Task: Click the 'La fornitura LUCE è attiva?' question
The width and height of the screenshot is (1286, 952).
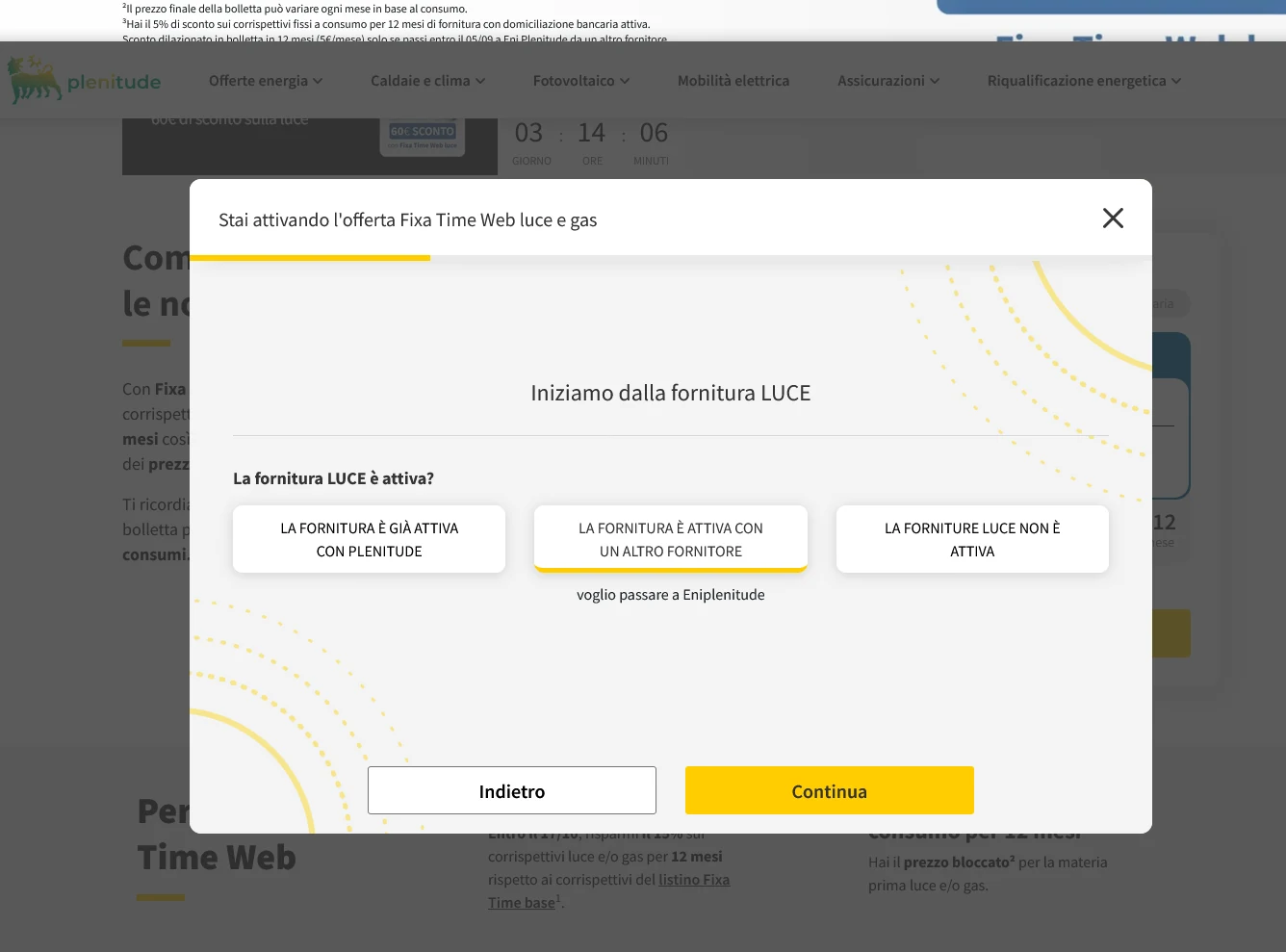Action: coord(333,478)
